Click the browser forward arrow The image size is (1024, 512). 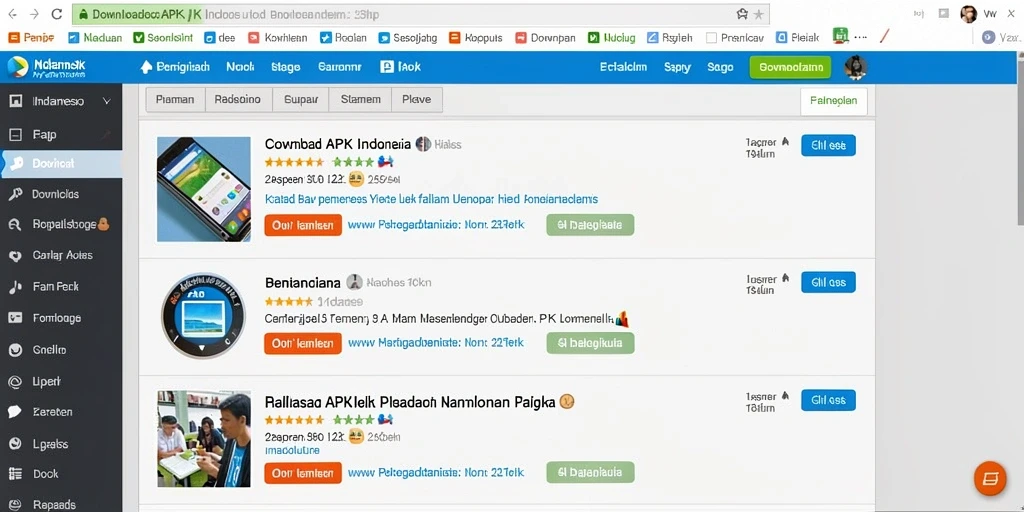34,14
